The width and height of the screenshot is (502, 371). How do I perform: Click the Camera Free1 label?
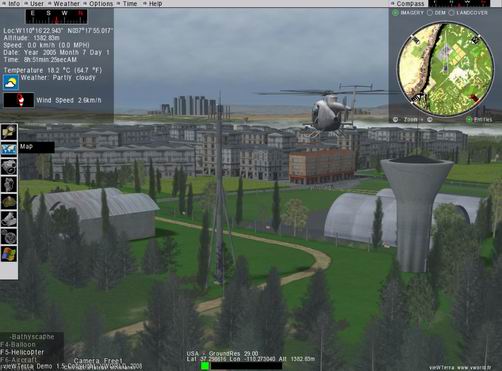pos(98,361)
